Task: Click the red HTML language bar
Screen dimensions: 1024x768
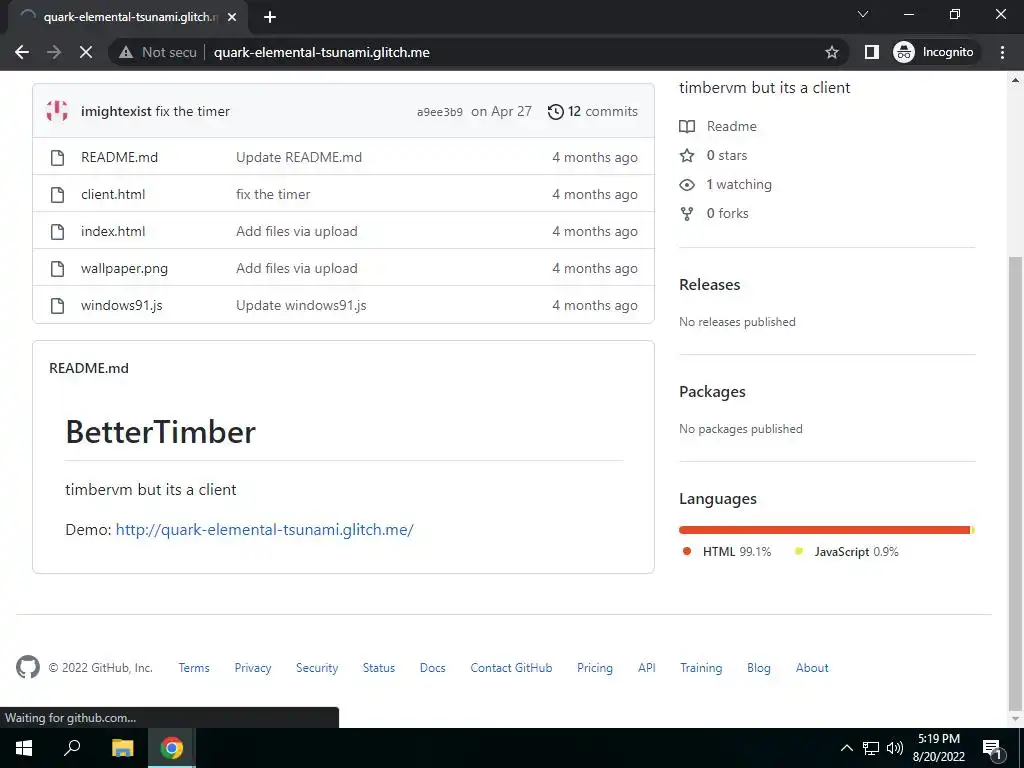Action: [x=824, y=530]
